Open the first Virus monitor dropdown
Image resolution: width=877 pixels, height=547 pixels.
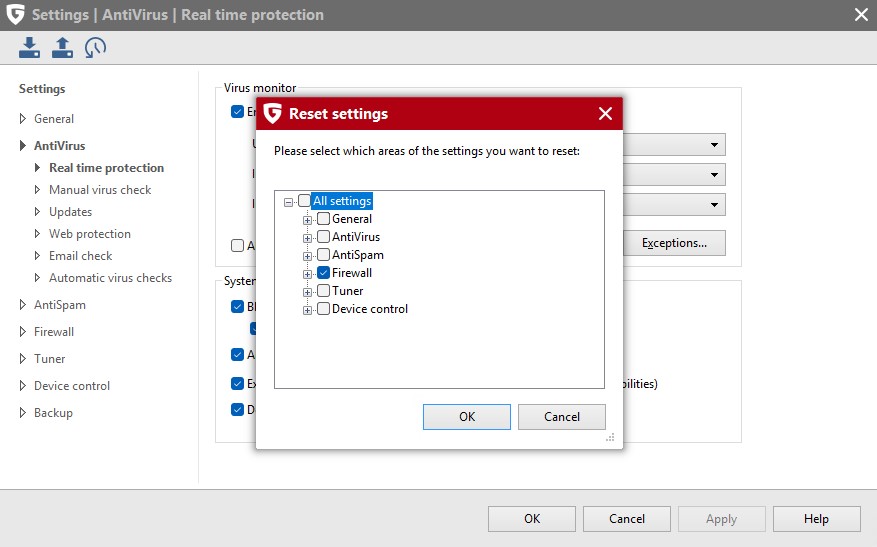[x=714, y=145]
